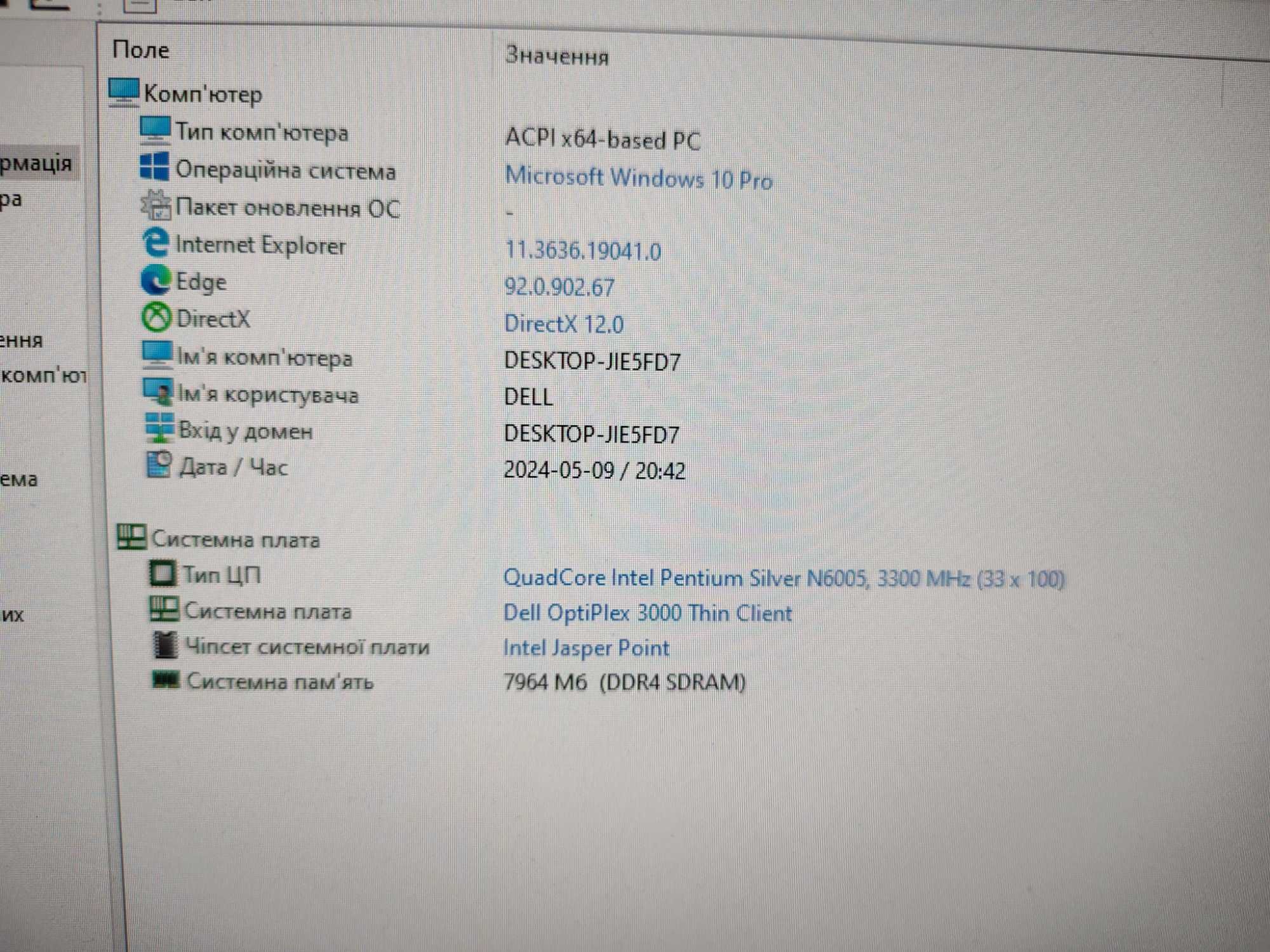The height and width of the screenshot is (952, 1270).
Task: Click the DirectX Xbox-style icon
Action: pyautogui.click(x=156, y=317)
